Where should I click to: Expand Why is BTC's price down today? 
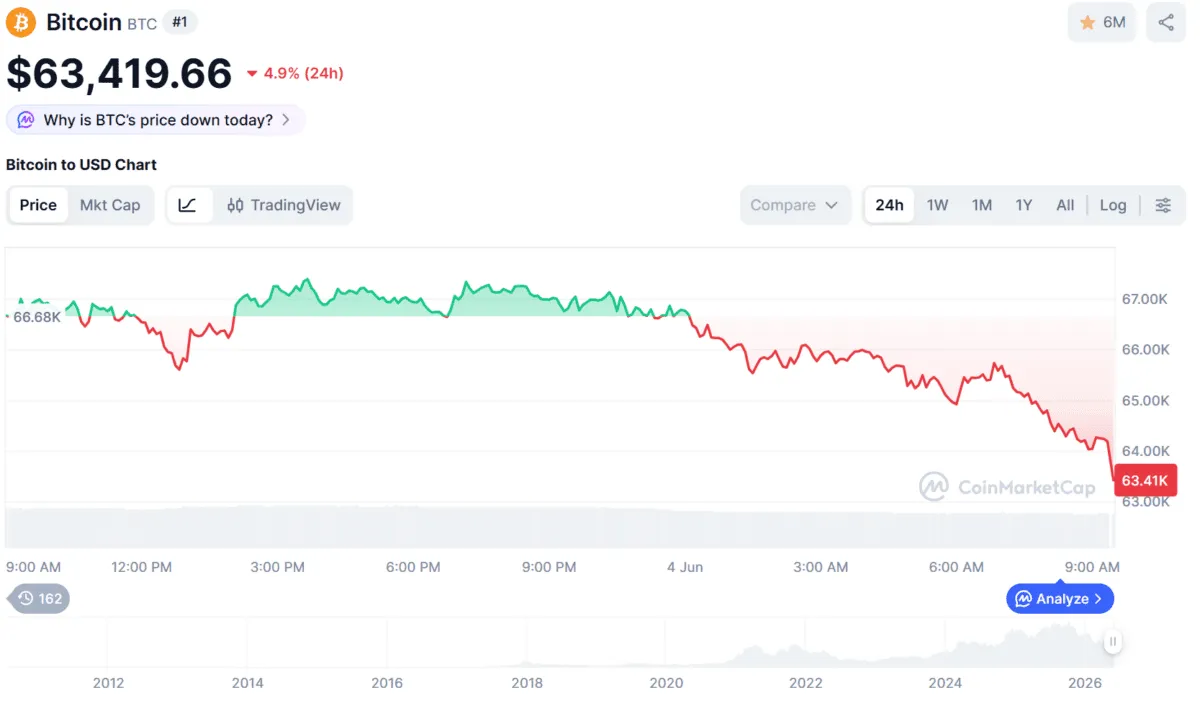(x=156, y=120)
